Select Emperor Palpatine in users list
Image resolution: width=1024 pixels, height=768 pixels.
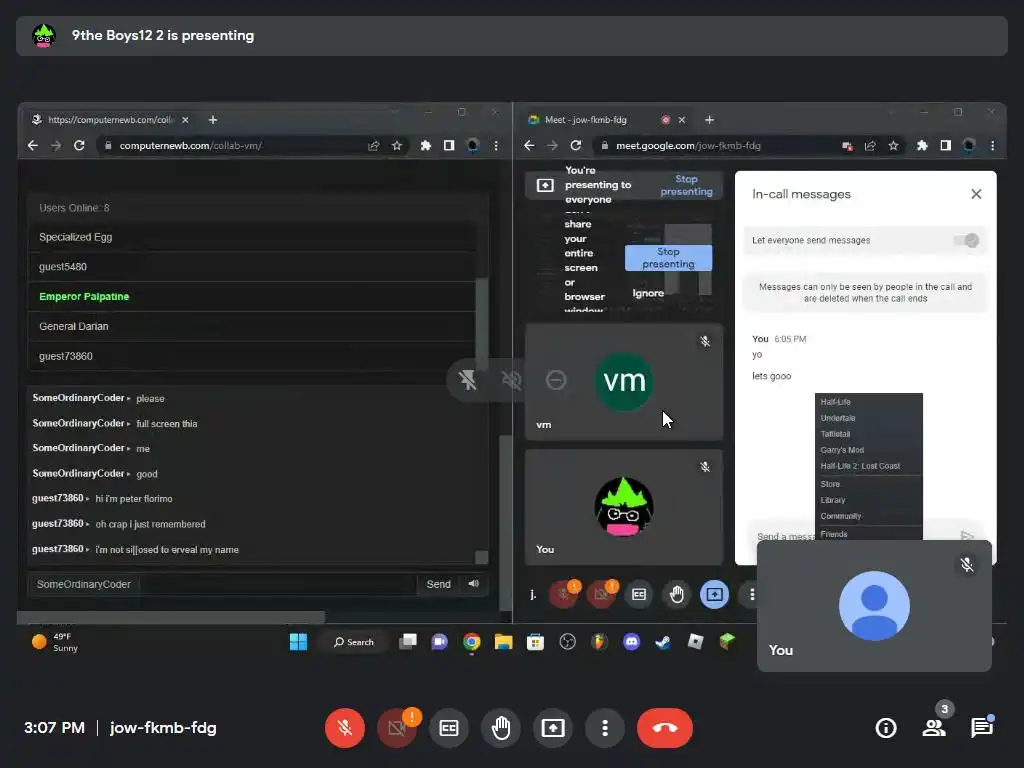[x=251, y=296]
